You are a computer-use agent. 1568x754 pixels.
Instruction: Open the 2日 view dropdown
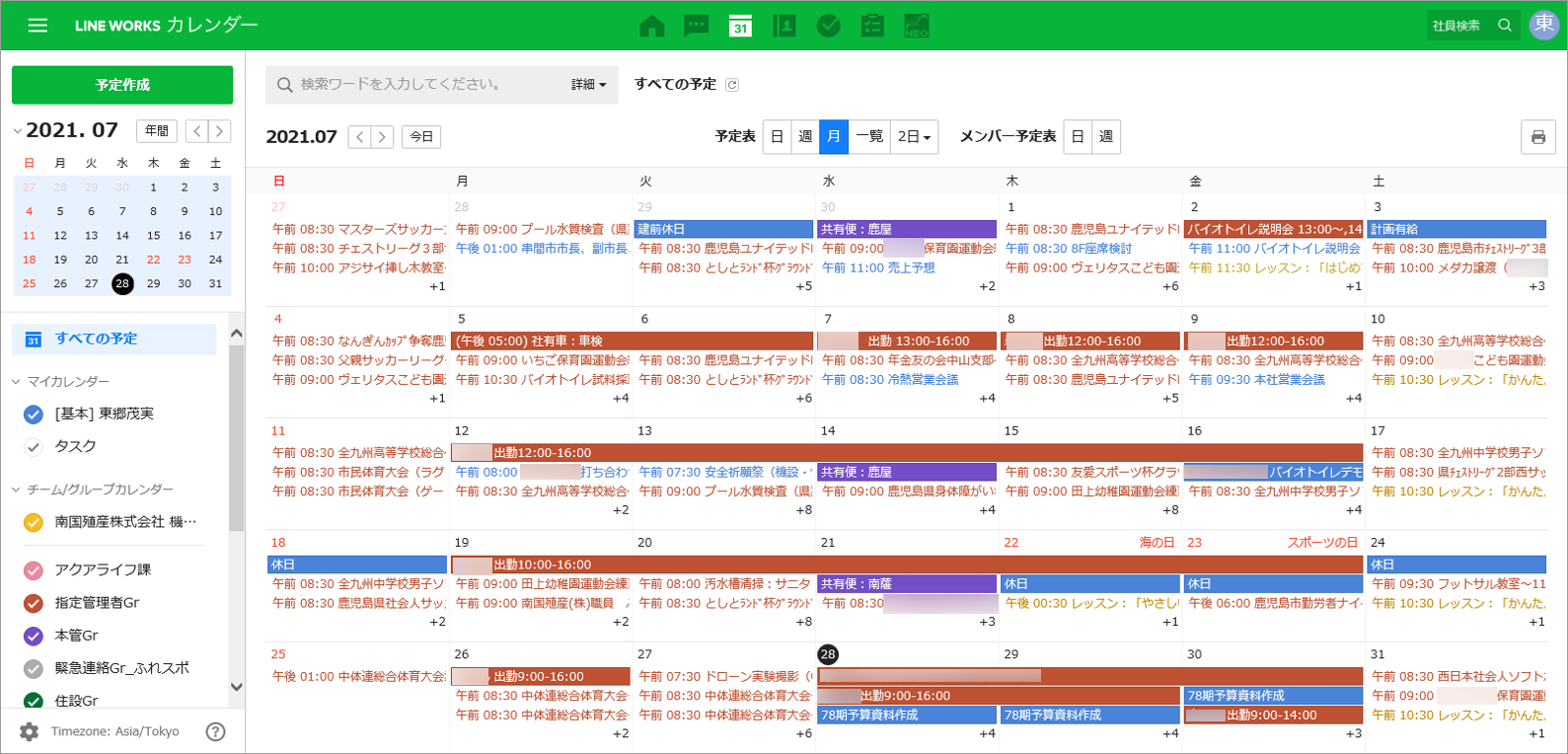914,137
